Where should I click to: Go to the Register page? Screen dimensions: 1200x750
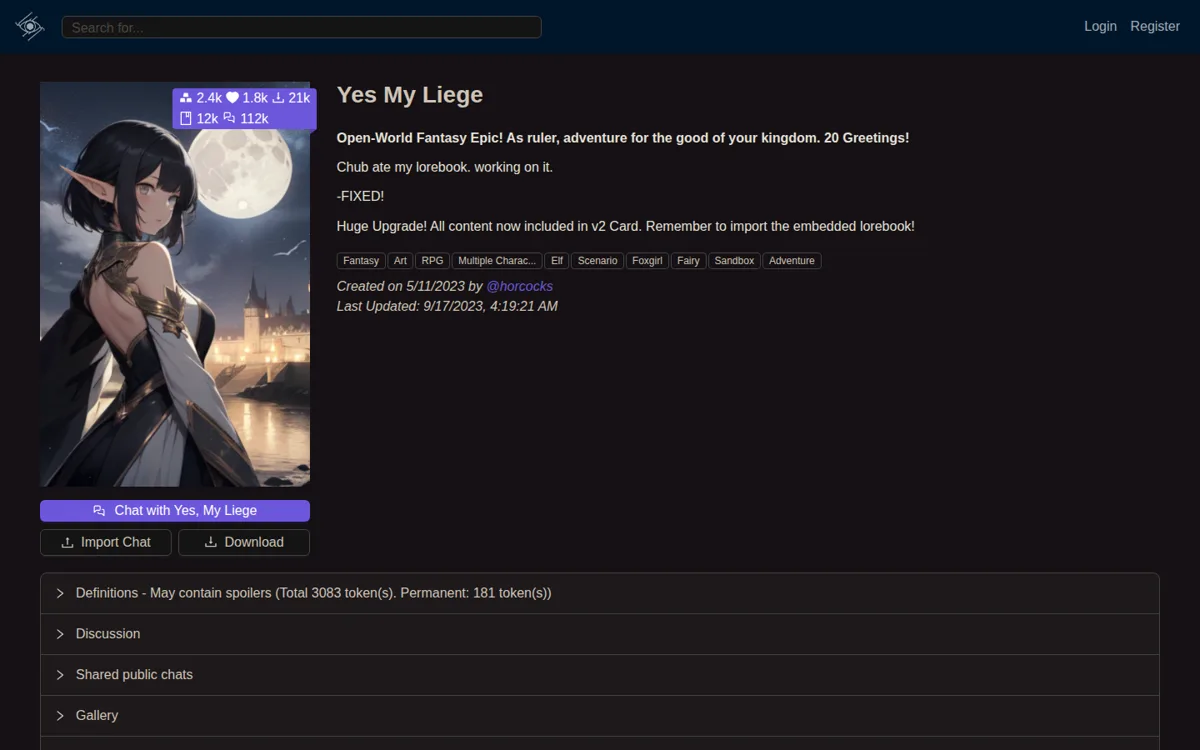coord(1155,26)
